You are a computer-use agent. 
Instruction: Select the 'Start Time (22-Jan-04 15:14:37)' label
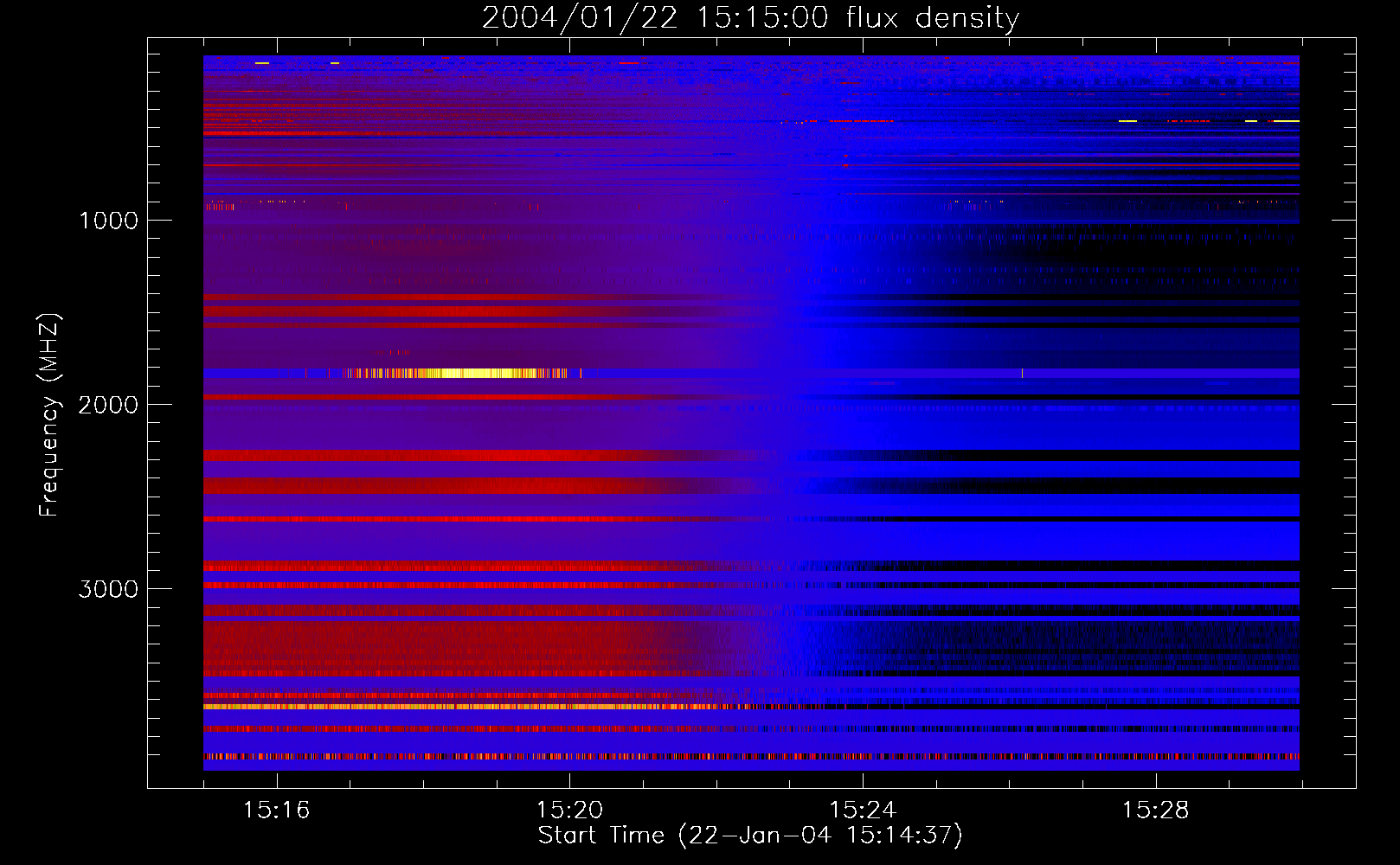click(750, 836)
